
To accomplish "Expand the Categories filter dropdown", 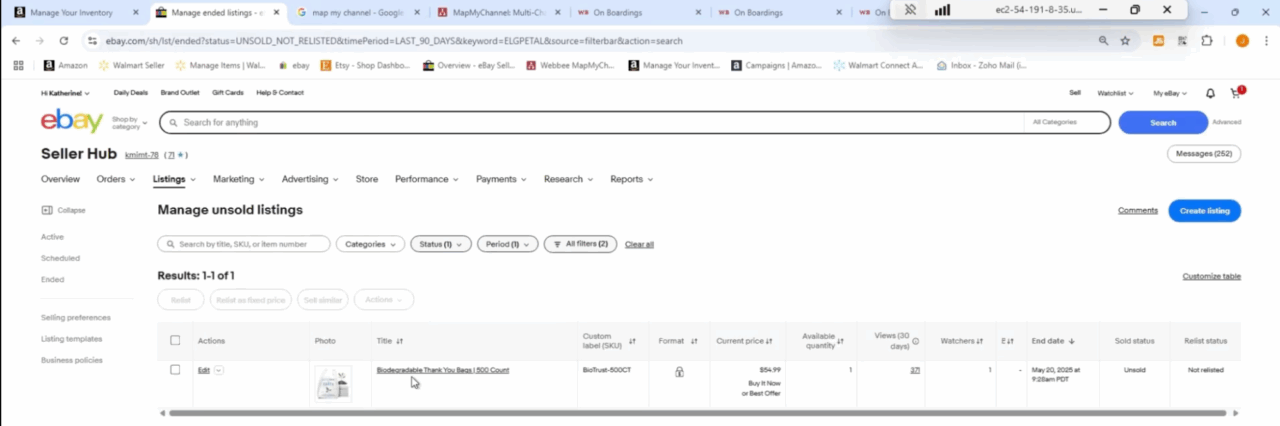I will (x=370, y=244).
